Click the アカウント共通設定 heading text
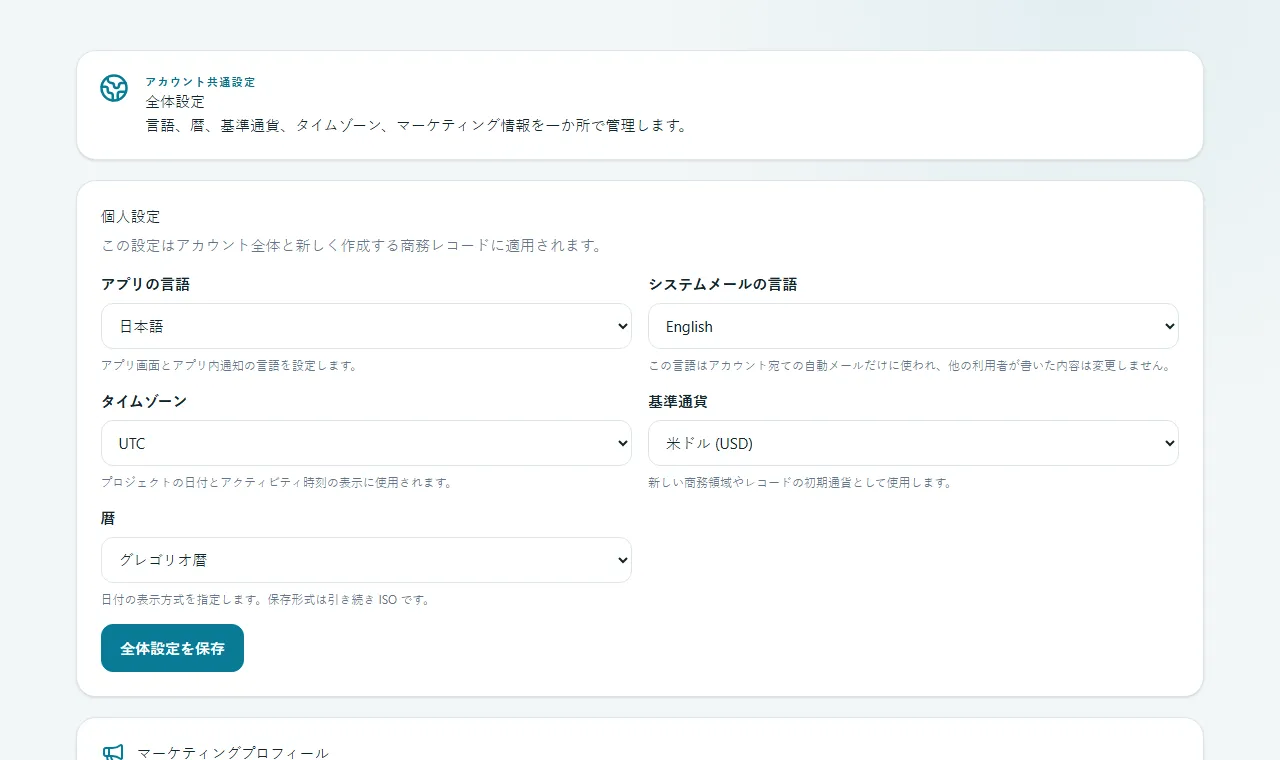This screenshot has width=1280, height=760. [x=200, y=82]
